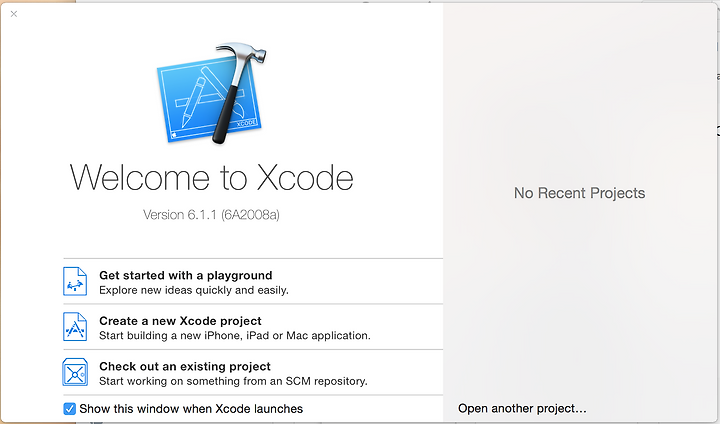Click the Version 6.1.1 (6A2008a) text
The image size is (720, 424).
(x=211, y=215)
